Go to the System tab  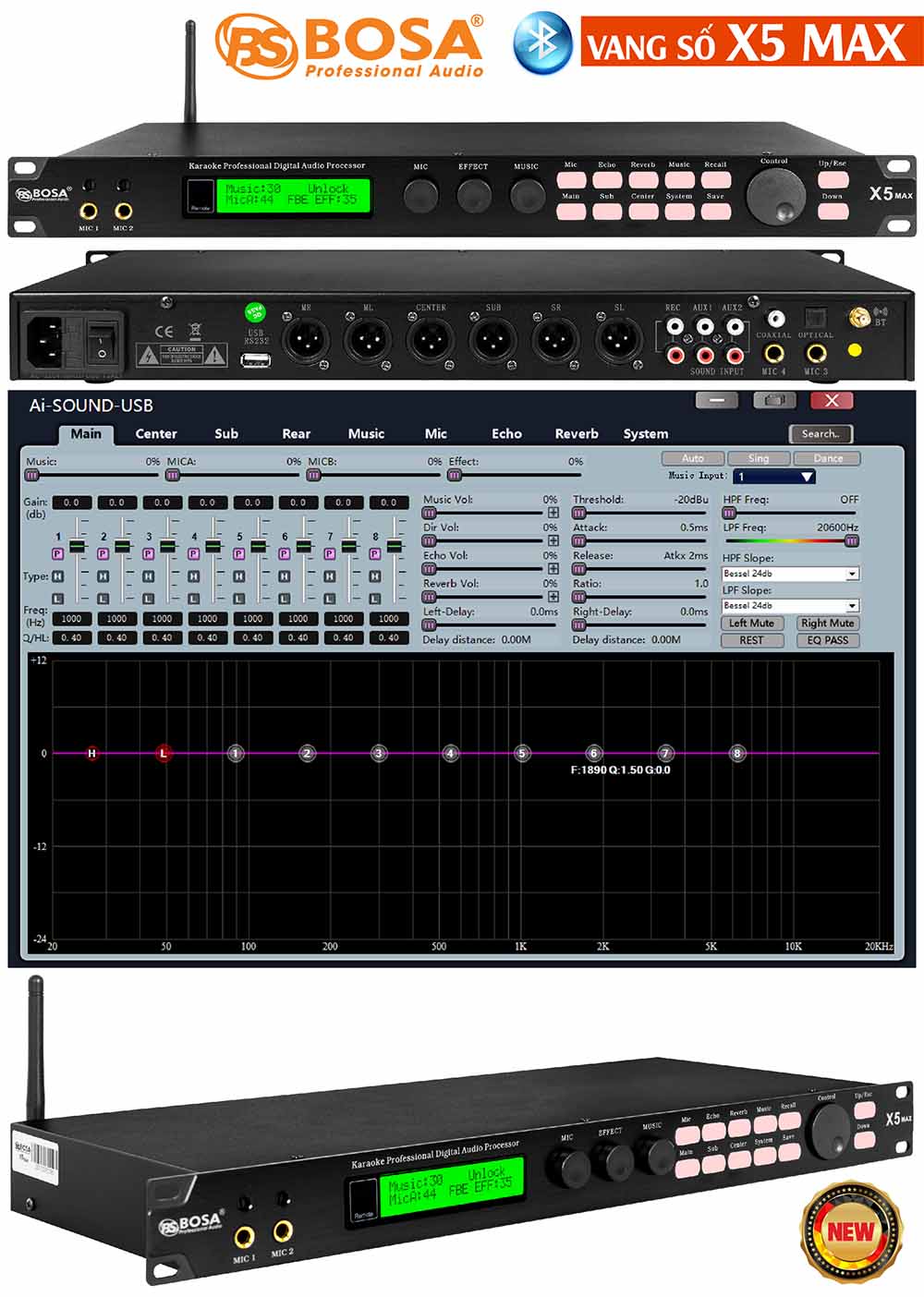click(x=646, y=433)
